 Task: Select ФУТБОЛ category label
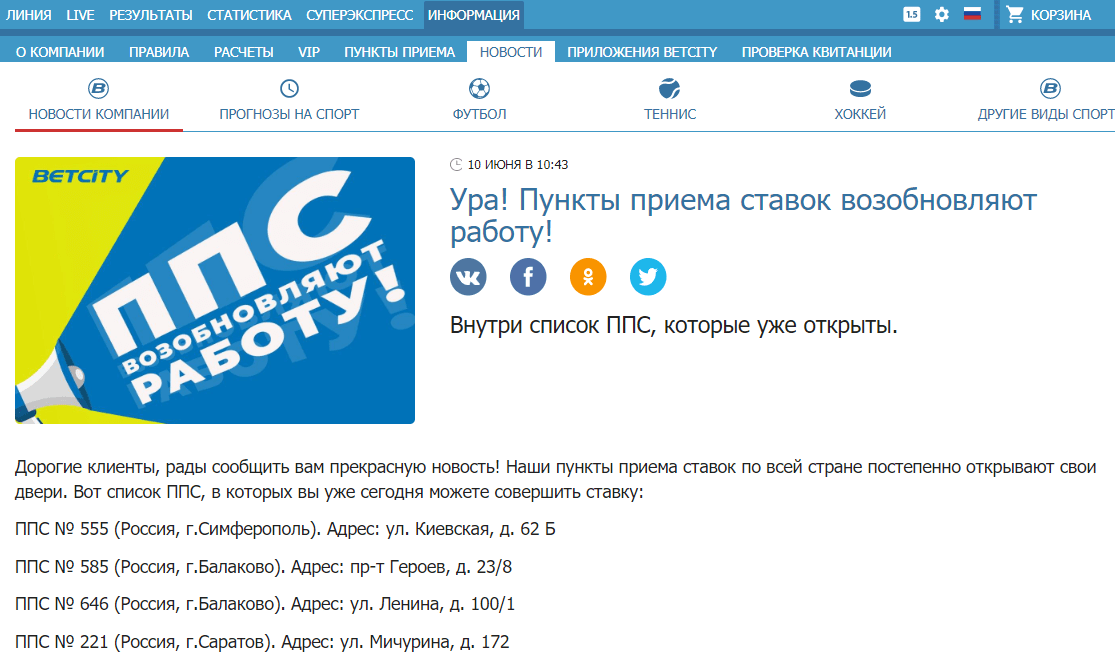pos(479,114)
